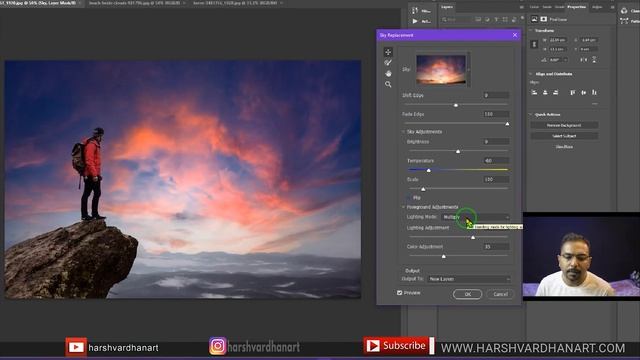Click the Shift Edge value field
The width and height of the screenshot is (640, 360).
[x=496, y=95]
